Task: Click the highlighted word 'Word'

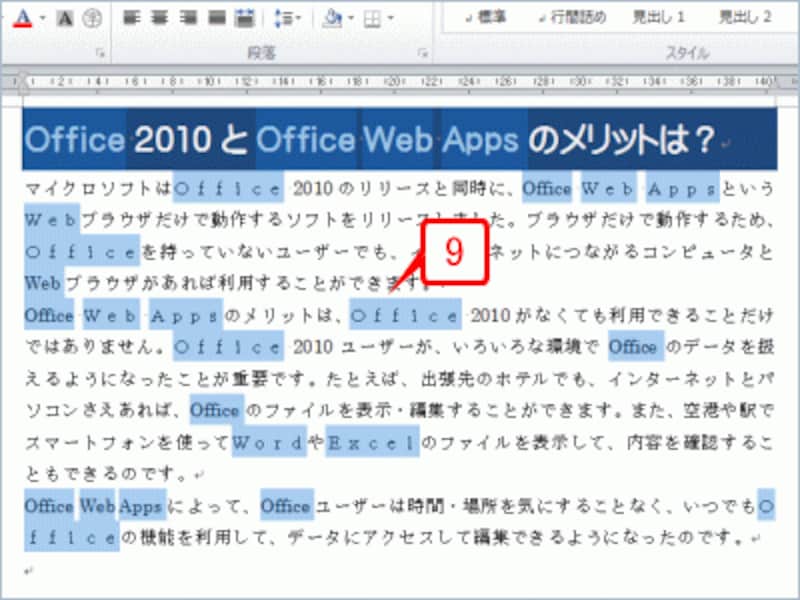Action: (x=269, y=442)
